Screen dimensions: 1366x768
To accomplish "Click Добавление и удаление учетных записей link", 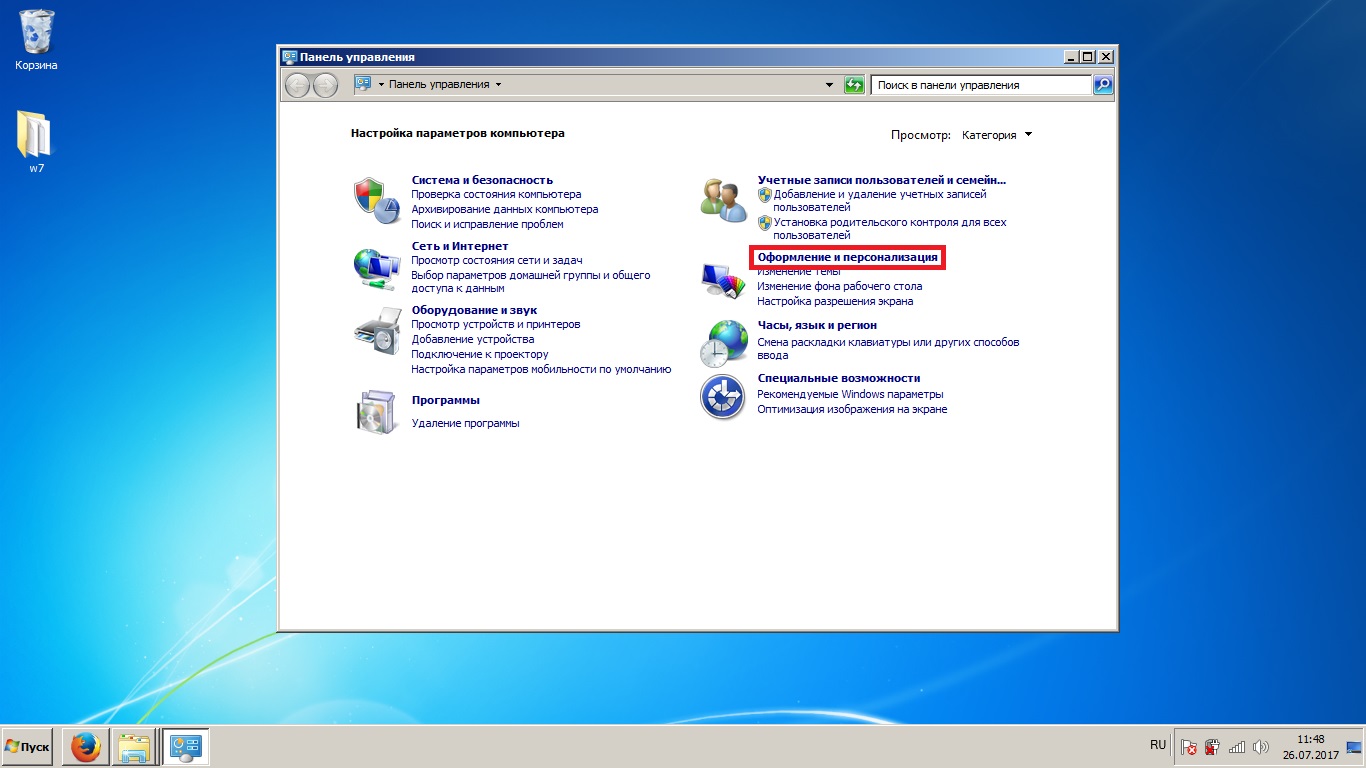I will pos(880,201).
